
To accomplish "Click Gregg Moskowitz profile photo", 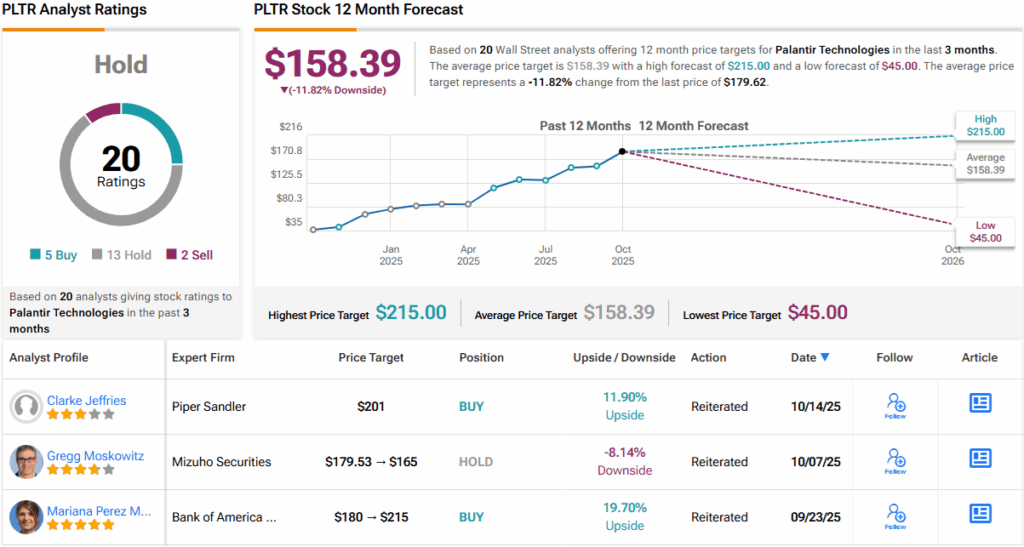I will pyautogui.click(x=26, y=461).
